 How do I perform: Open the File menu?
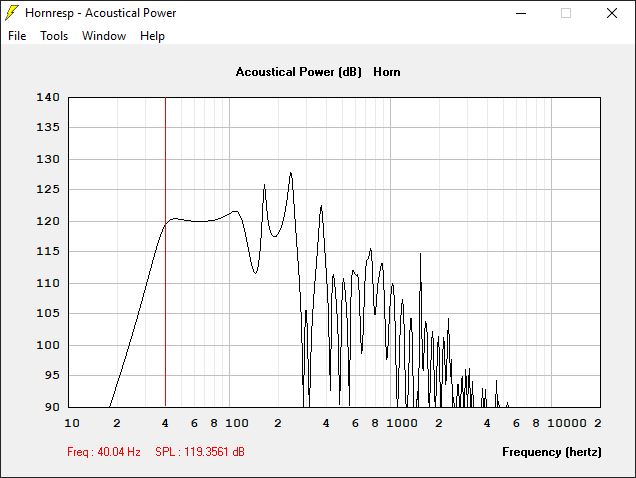point(17,36)
